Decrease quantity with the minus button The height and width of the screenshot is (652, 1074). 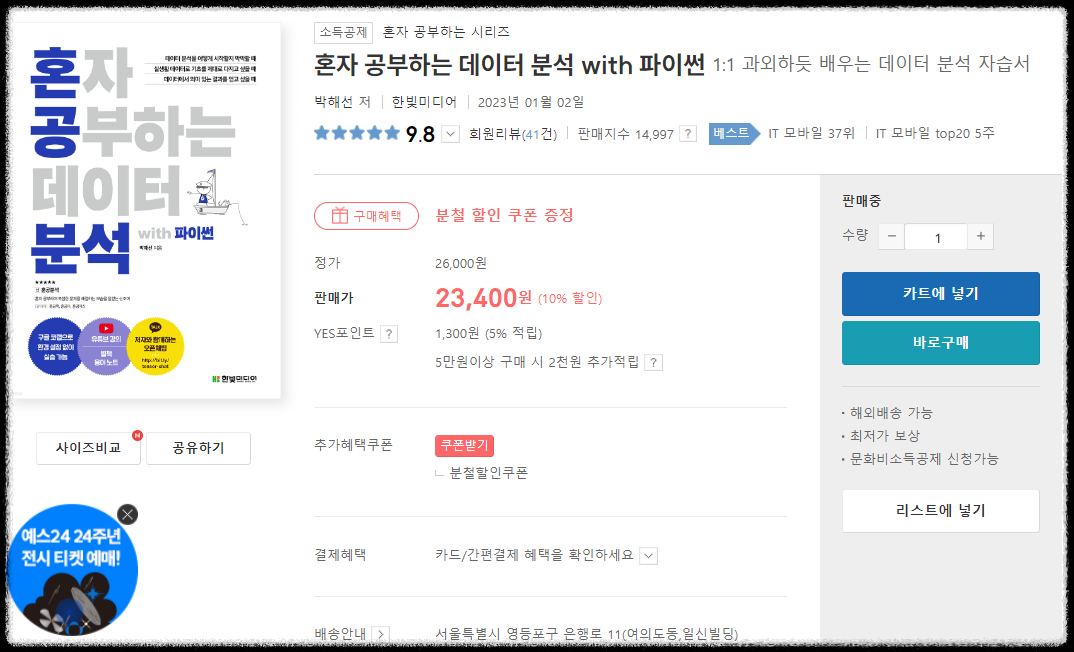point(891,236)
